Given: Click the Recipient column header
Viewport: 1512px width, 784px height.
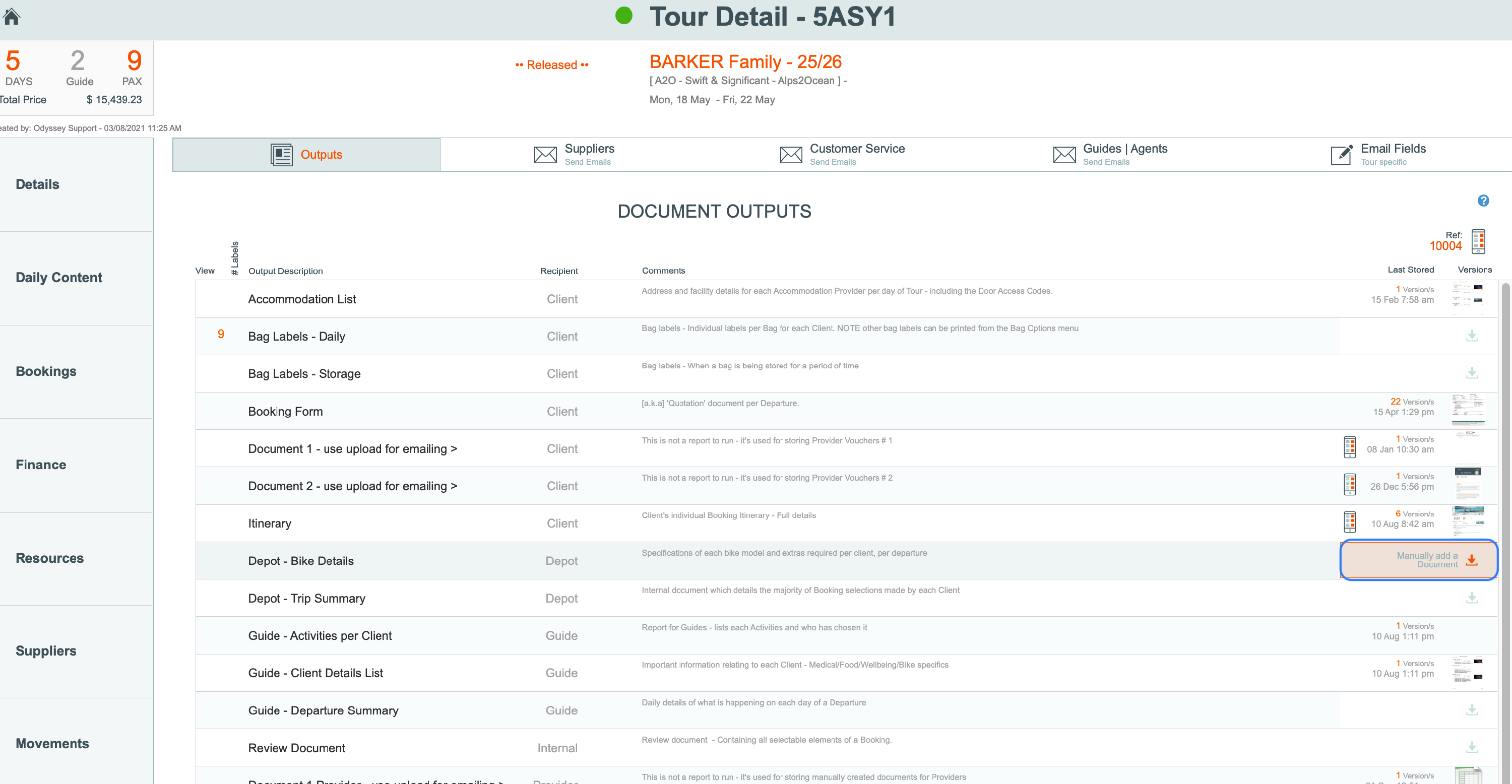Looking at the screenshot, I should [x=559, y=271].
